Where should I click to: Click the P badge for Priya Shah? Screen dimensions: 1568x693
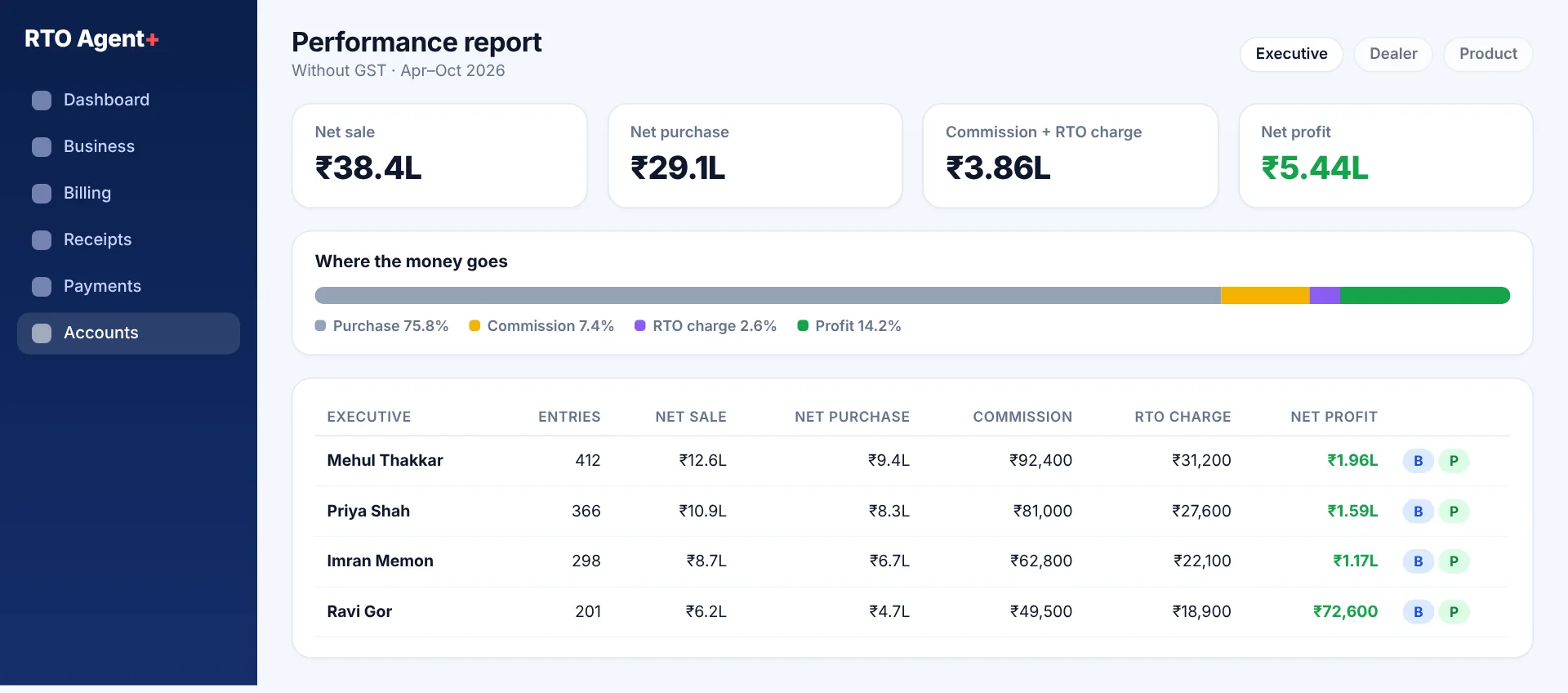pyautogui.click(x=1454, y=511)
